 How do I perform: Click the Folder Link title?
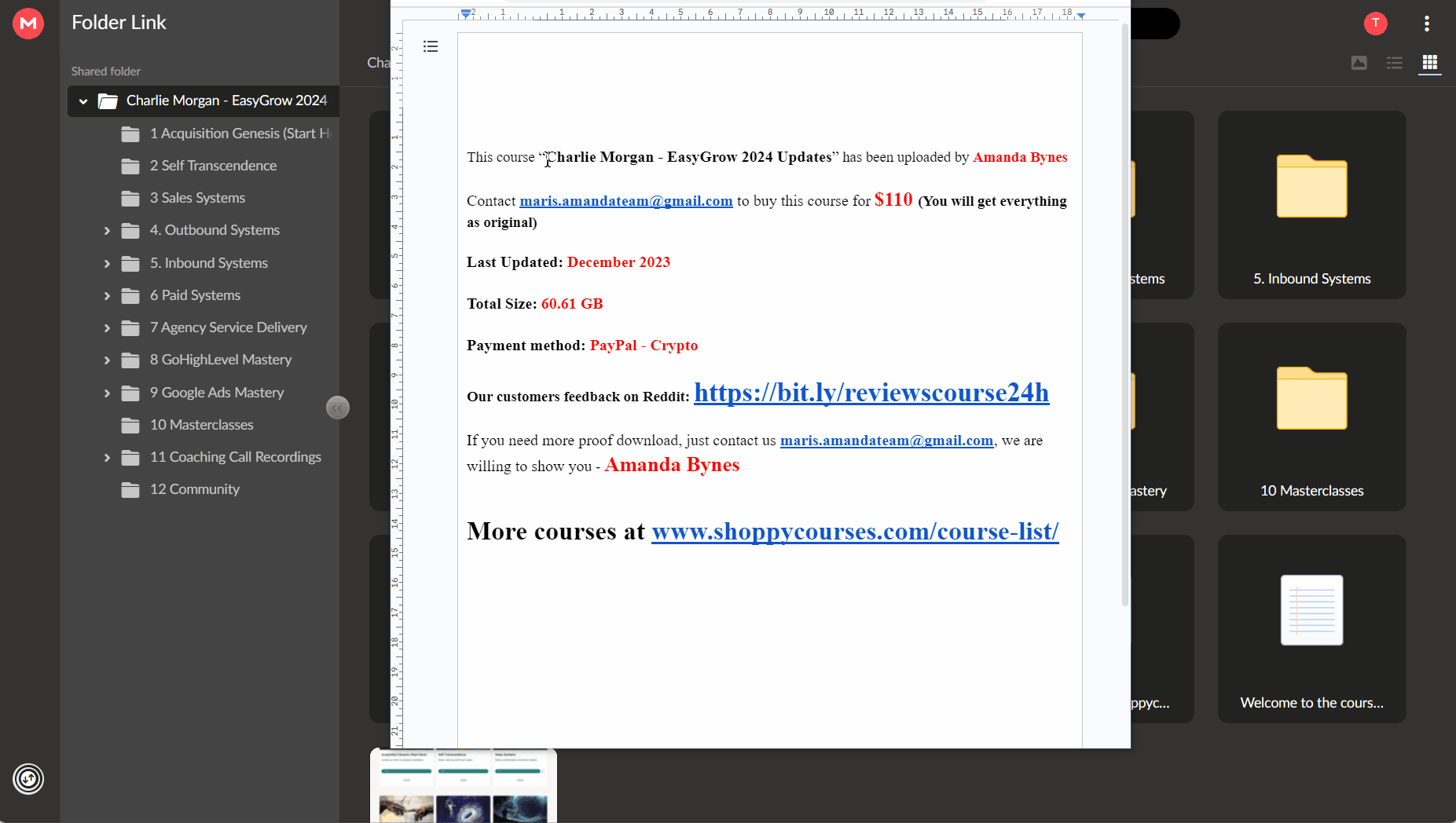tap(119, 22)
